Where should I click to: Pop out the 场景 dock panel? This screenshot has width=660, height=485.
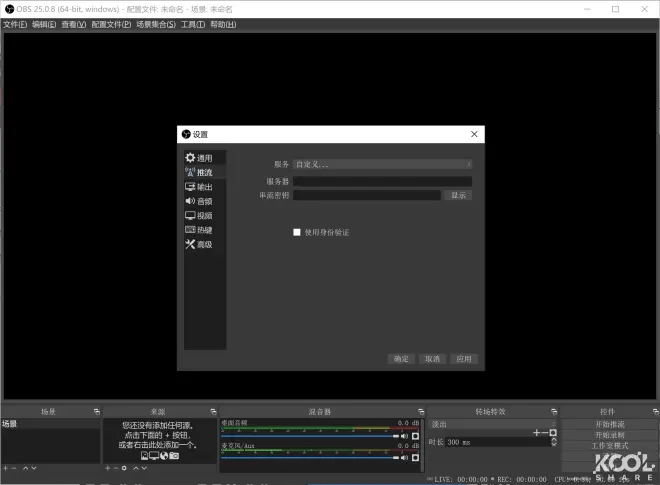[97, 411]
